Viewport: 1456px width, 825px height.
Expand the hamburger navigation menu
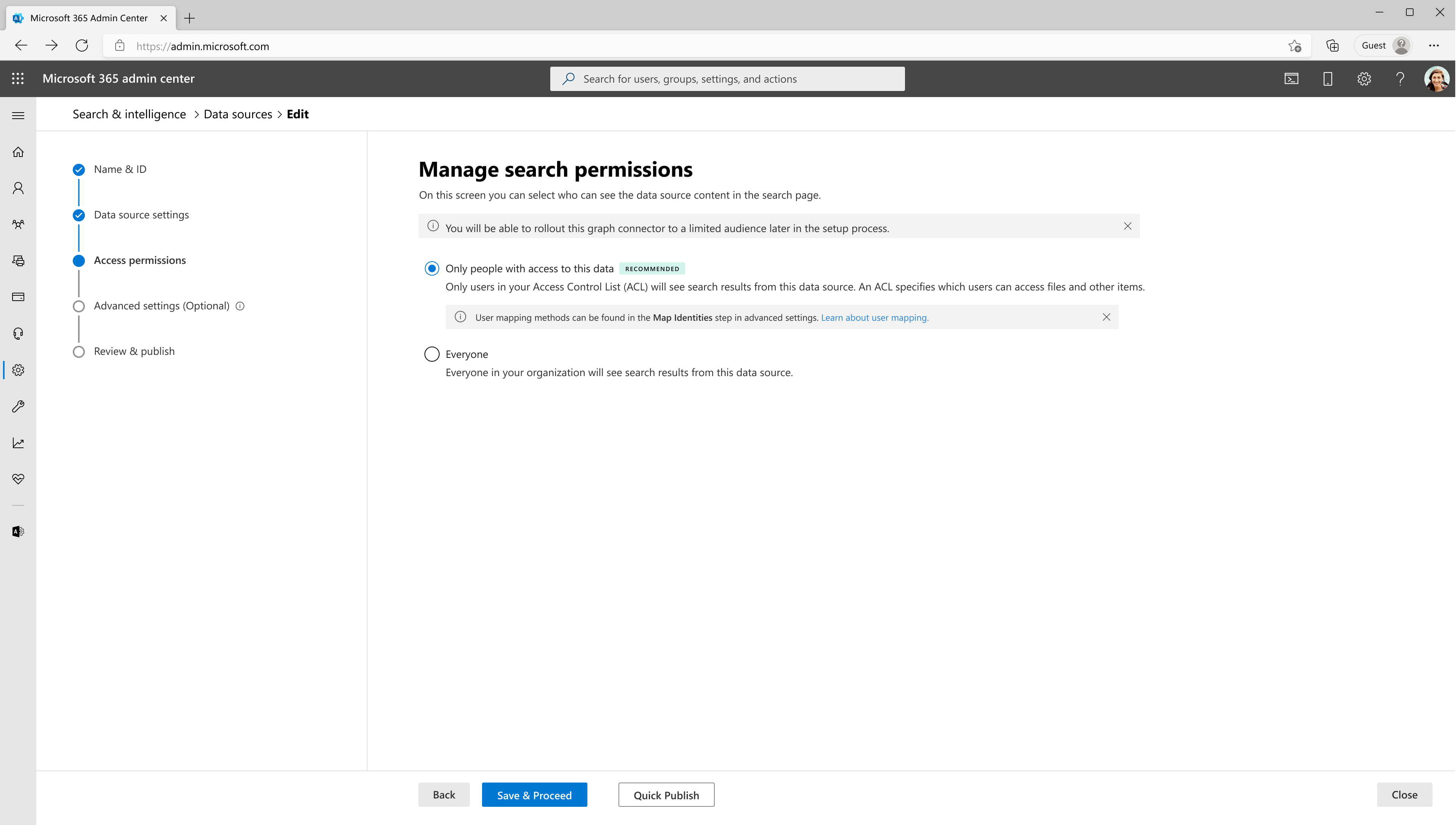pos(18,116)
